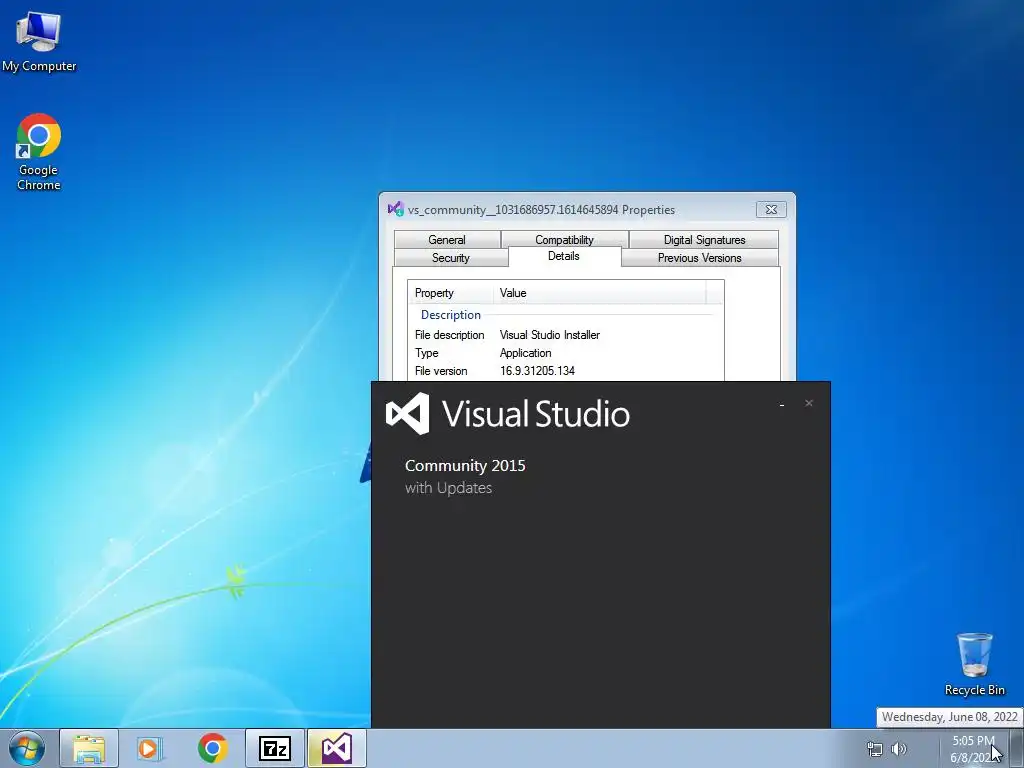This screenshot has height=768, width=1024.
Task: Open the volume speaker tray icon
Action: 899,749
